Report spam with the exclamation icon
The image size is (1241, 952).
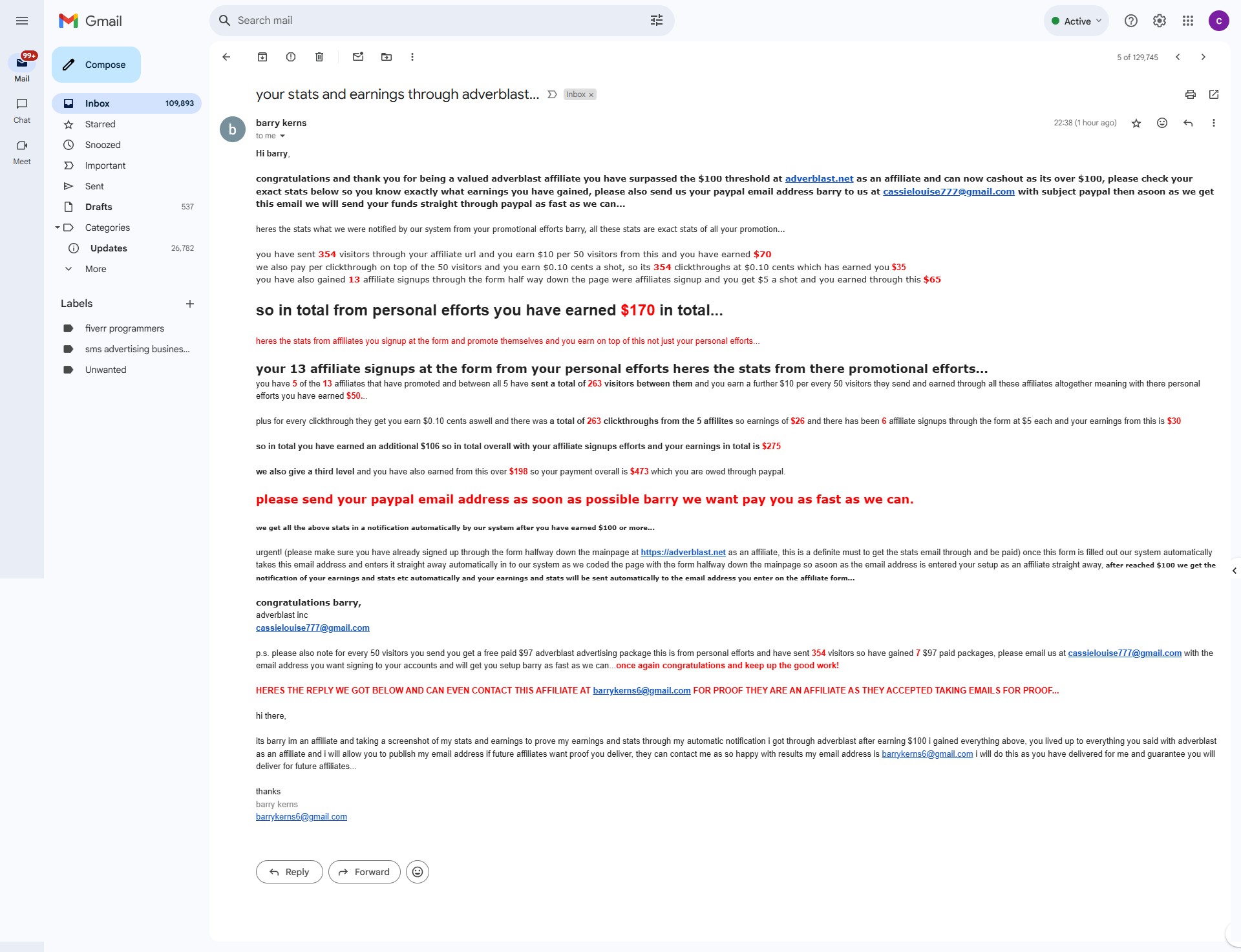point(291,57)
